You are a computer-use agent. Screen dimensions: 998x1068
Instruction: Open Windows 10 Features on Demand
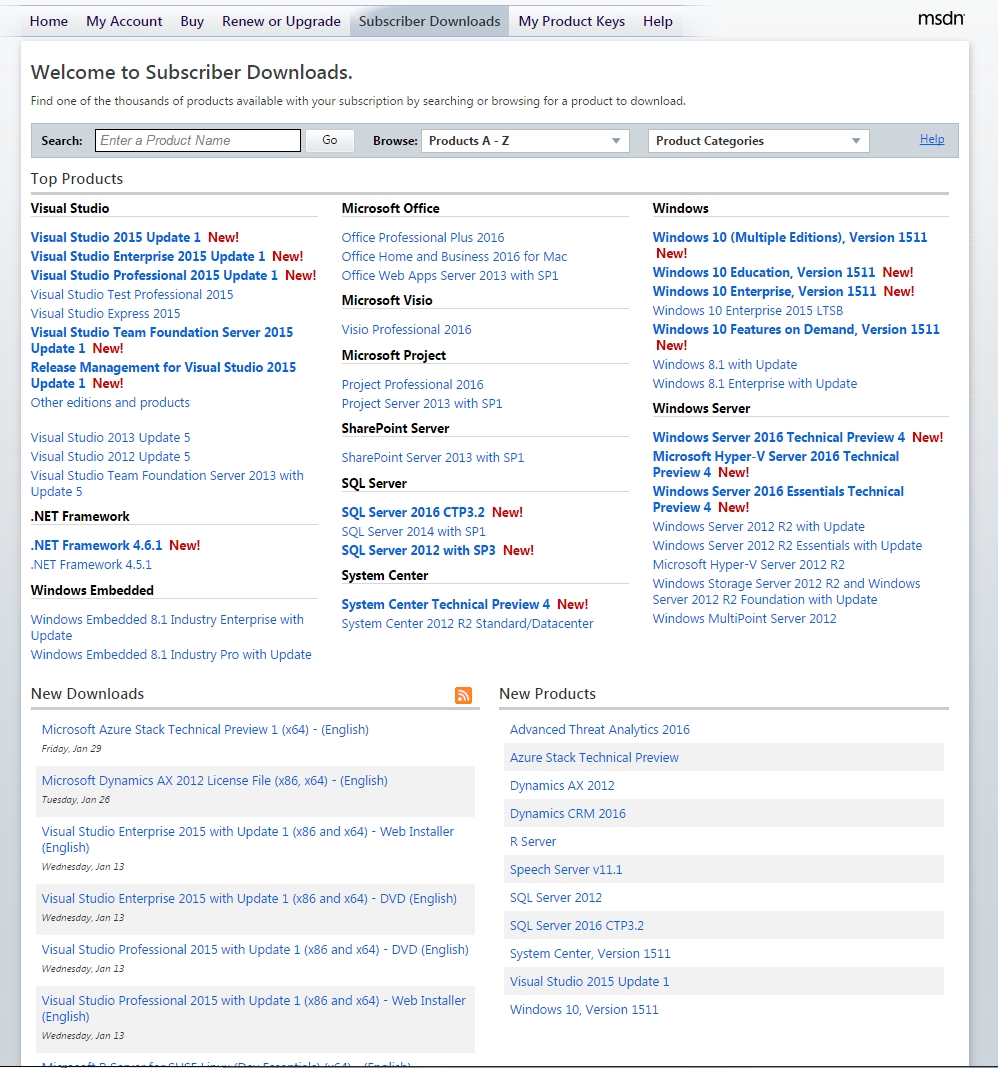(796, 330)
